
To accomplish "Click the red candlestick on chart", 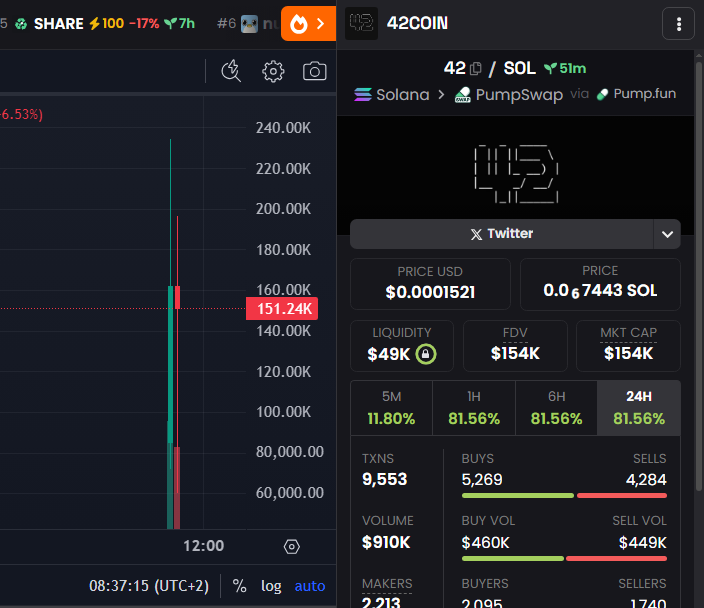I will (177, 297).
